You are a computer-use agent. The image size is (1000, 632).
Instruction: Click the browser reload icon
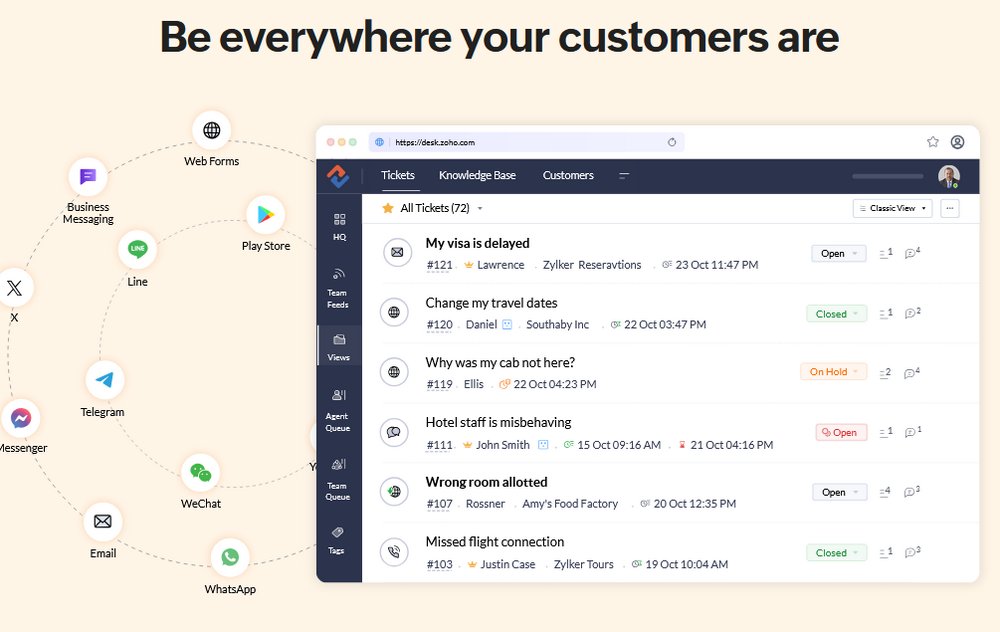(x=672, y=142)
